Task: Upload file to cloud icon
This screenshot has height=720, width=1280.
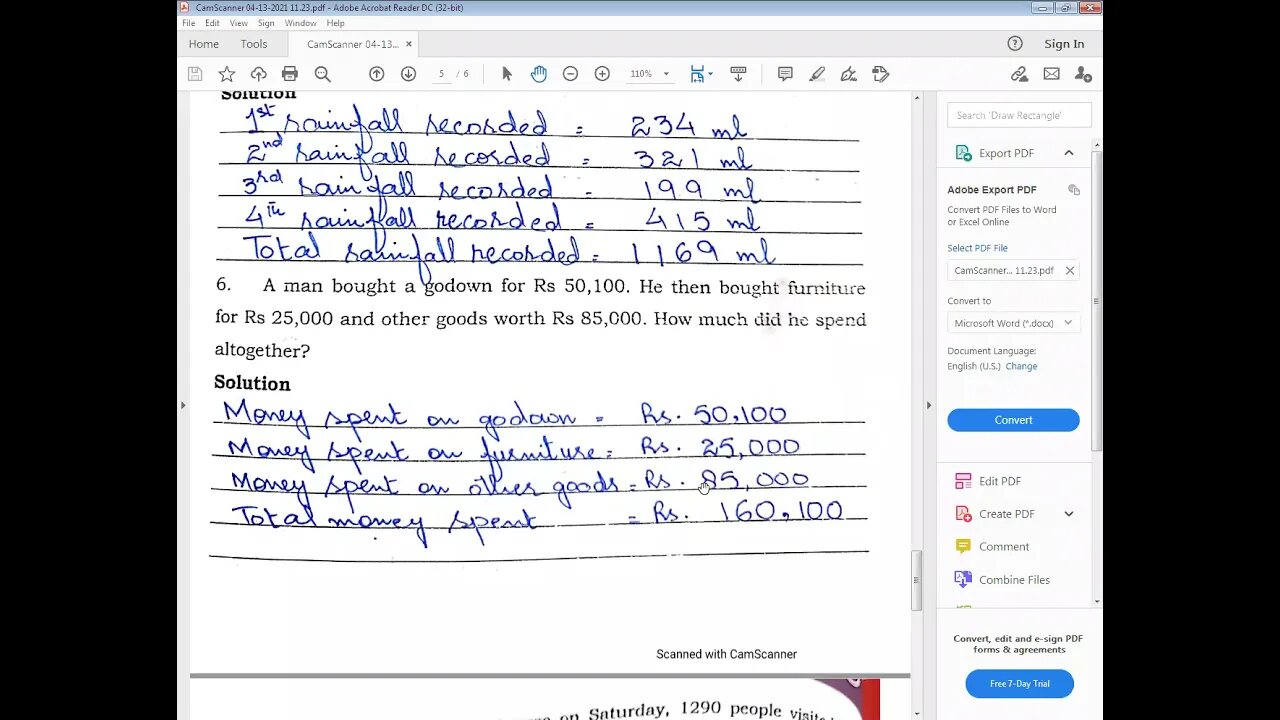Action: pyautogui.click(x=258, y=74)
